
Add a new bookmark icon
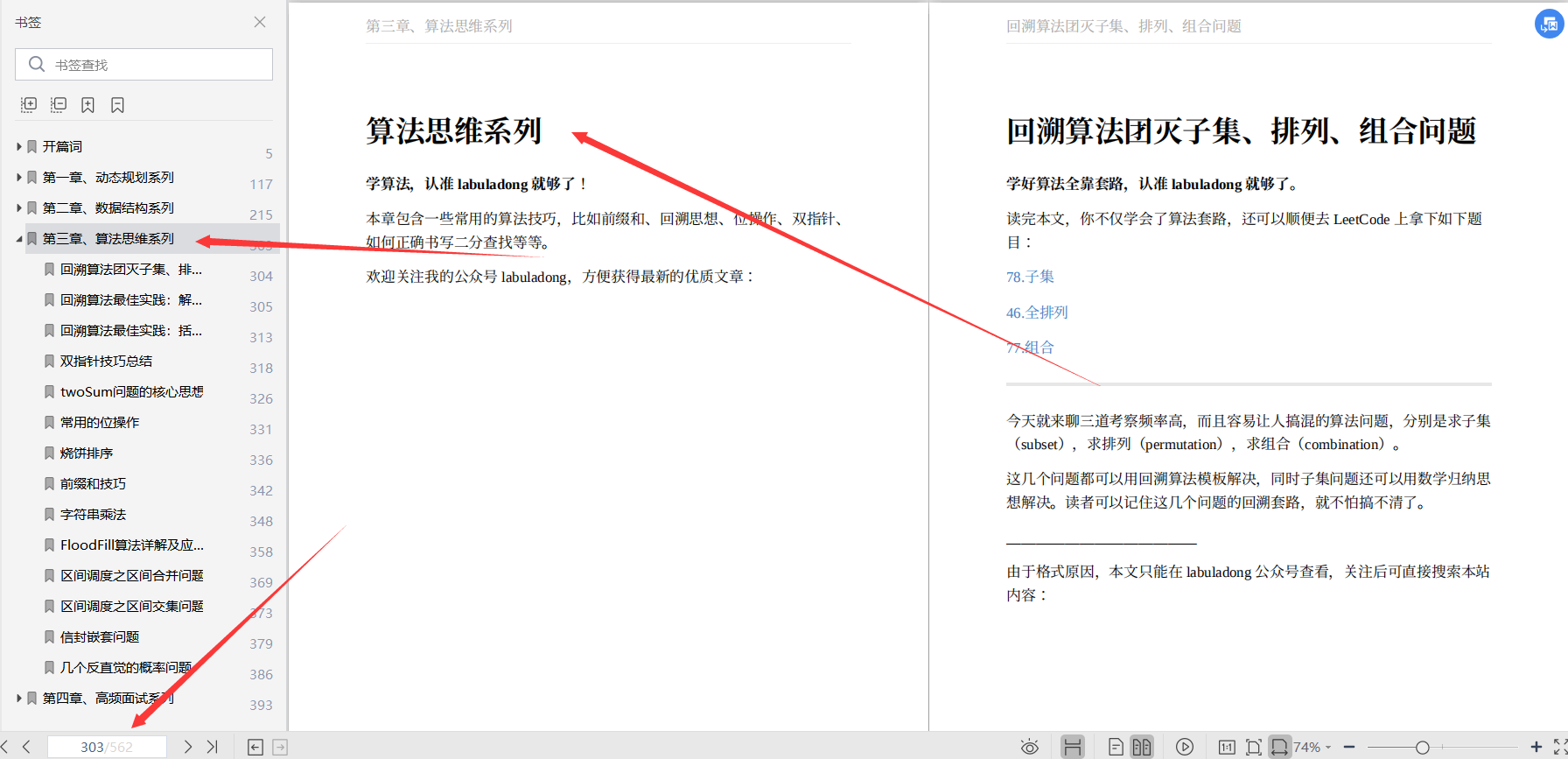coord(87,105)
